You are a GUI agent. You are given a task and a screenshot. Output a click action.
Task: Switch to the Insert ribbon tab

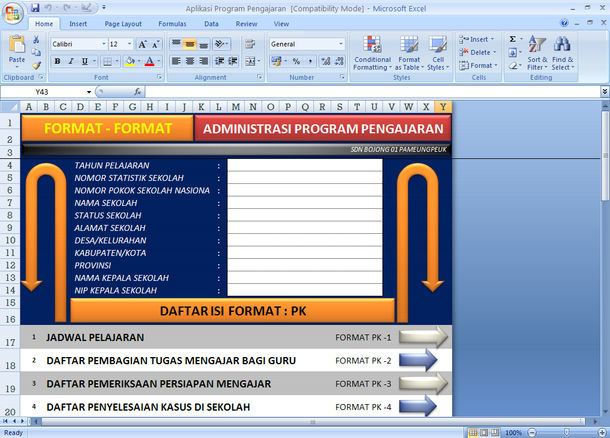(x=78, y=24)
